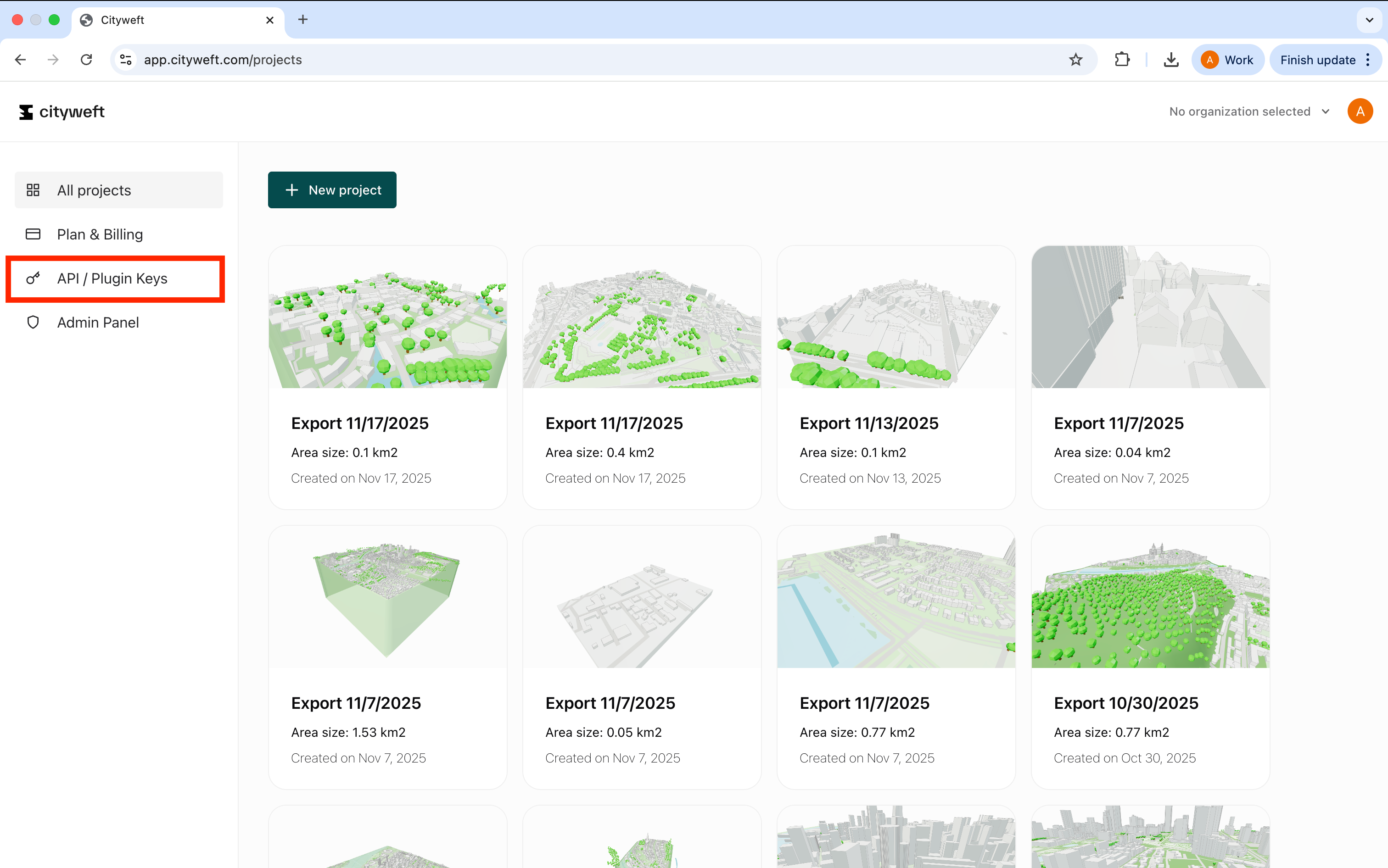Open tab search chevron dropdown
This screenshot has width=1388, height=868.
point(1369,20)
